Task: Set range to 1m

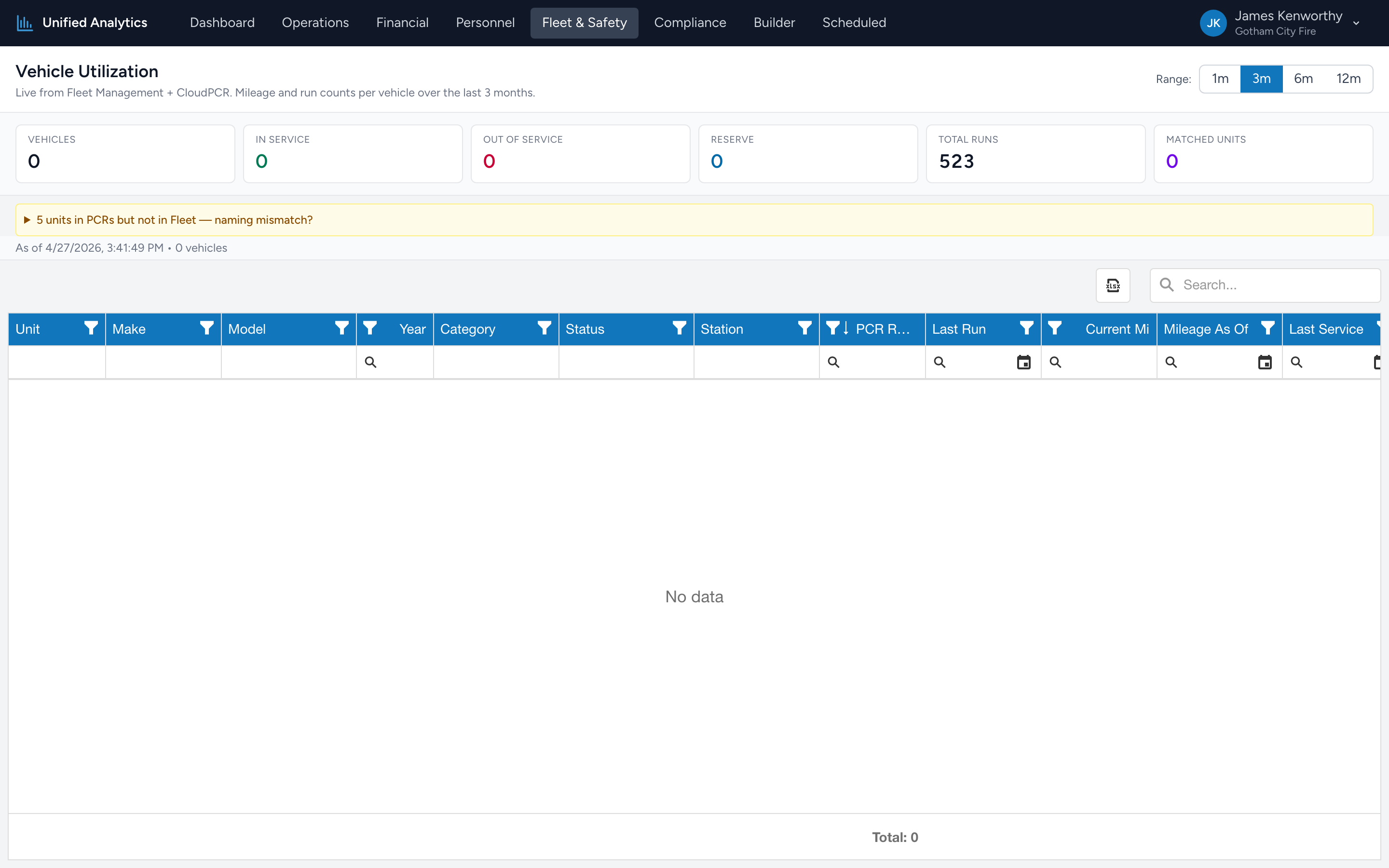Action: pos(1220,79)
